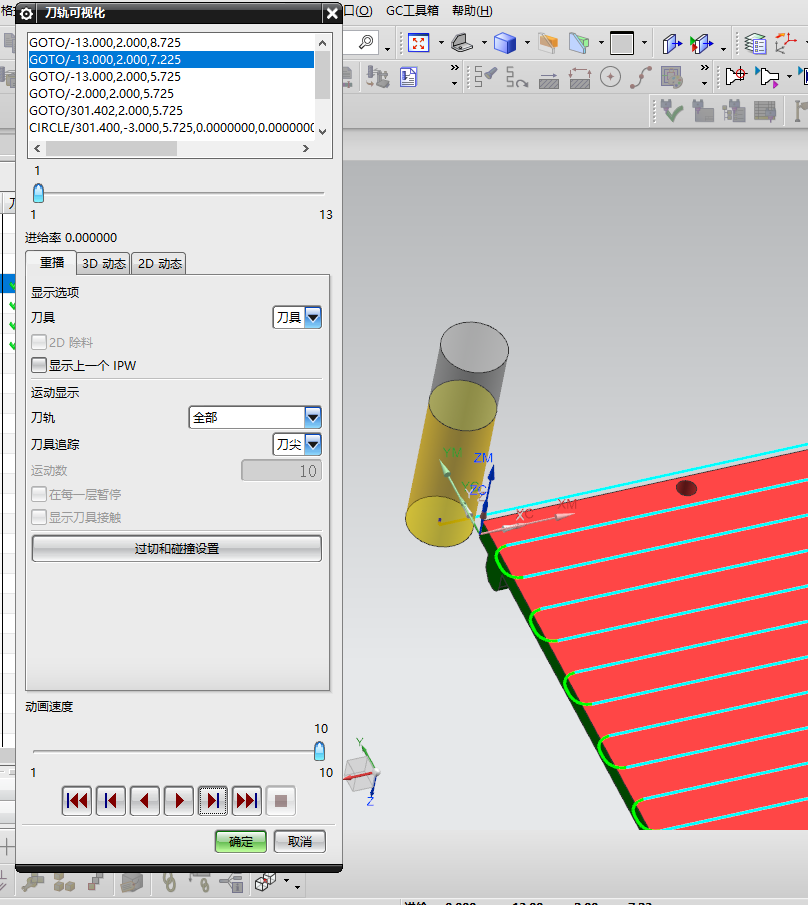The height and width of the screenshot is (905, 808).
Task: Click the WCS orientation axes icon
Action: (785, 43)
